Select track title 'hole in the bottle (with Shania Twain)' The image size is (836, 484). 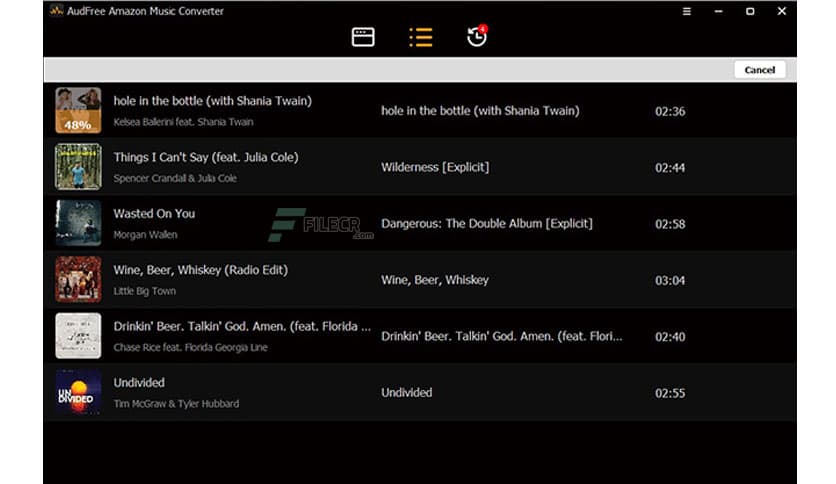212,101
